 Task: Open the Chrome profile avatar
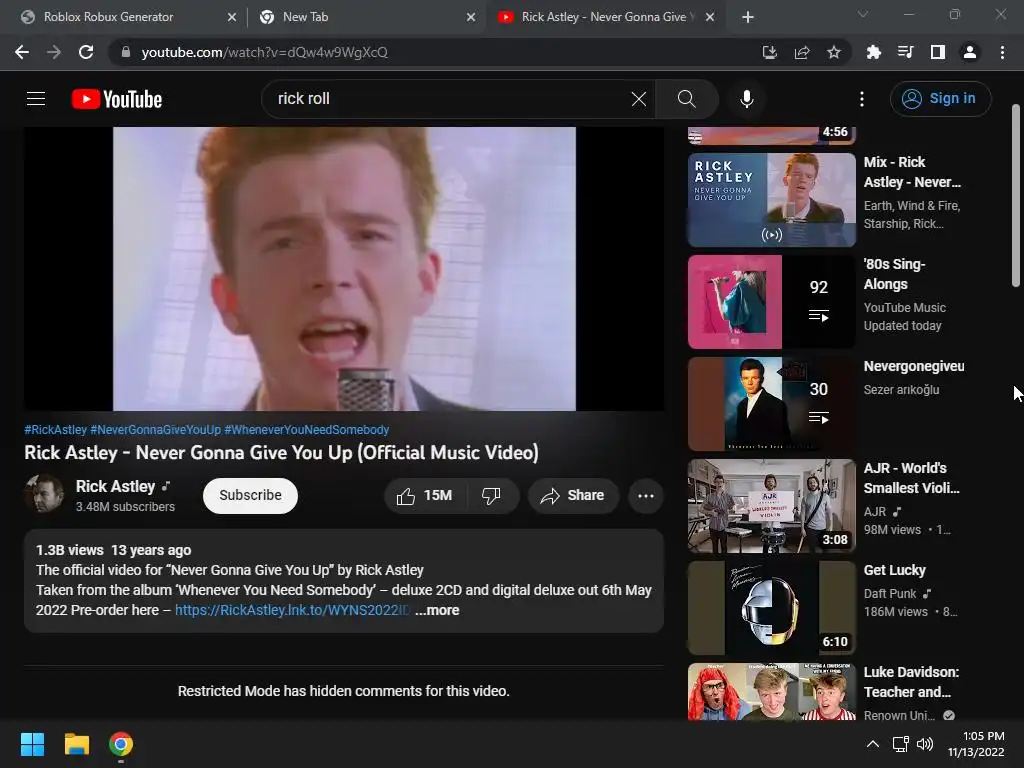[x=970, y=52]
